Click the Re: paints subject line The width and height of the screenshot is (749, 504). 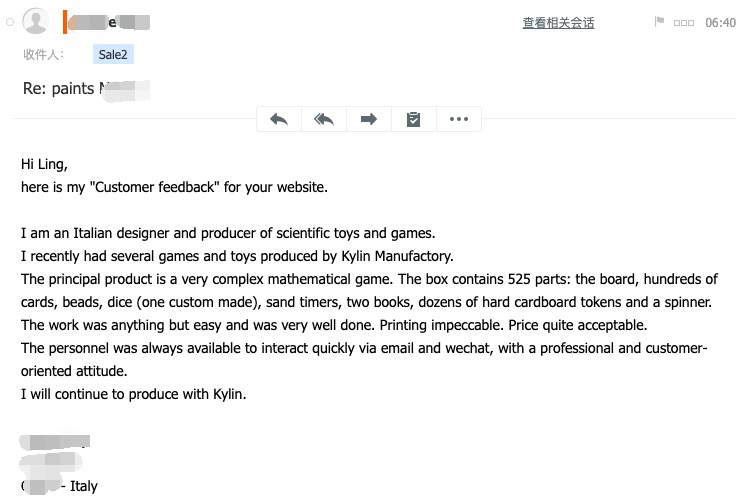click(x=86, y=89)
